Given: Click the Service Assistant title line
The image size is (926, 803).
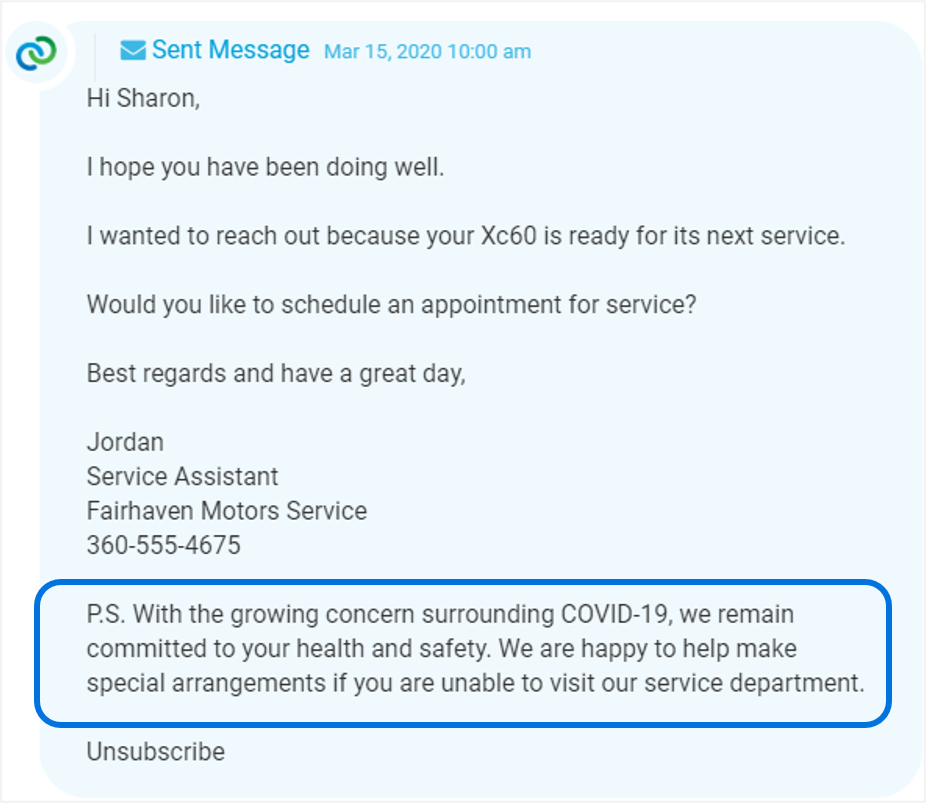Looking at the screenshot, I should [182, 476].
